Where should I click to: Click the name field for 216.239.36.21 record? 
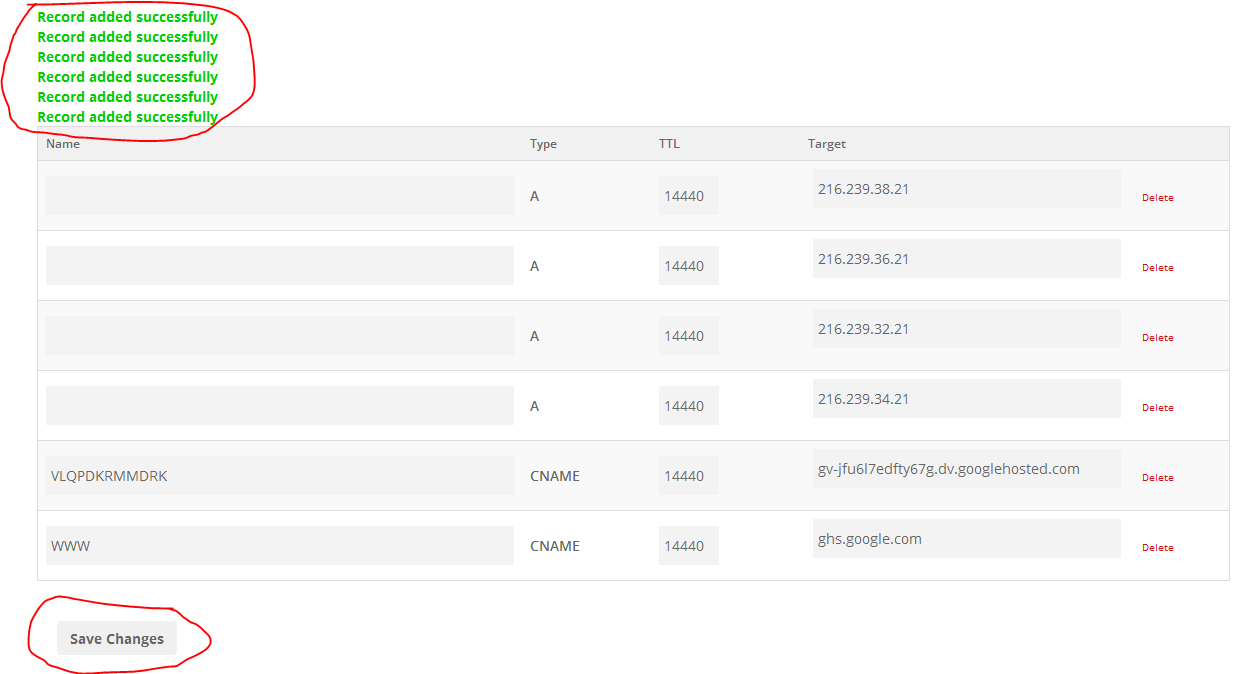click(x=279, y=266)
